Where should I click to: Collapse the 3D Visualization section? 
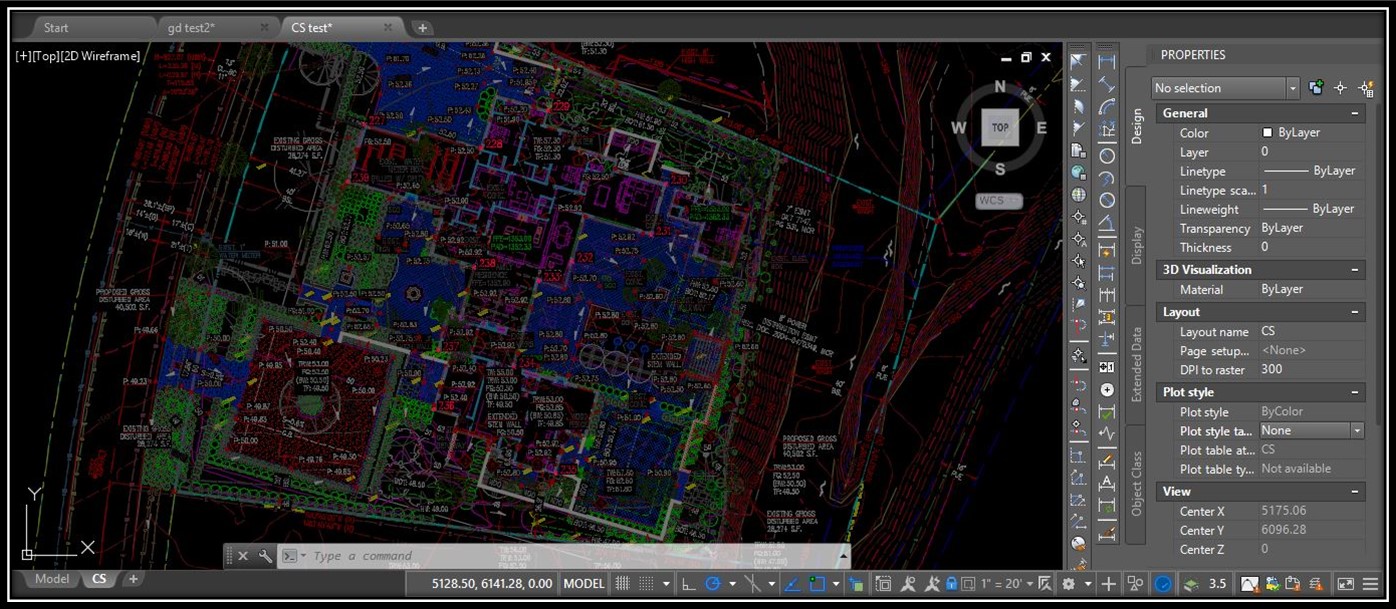[x=1356, y=270]
